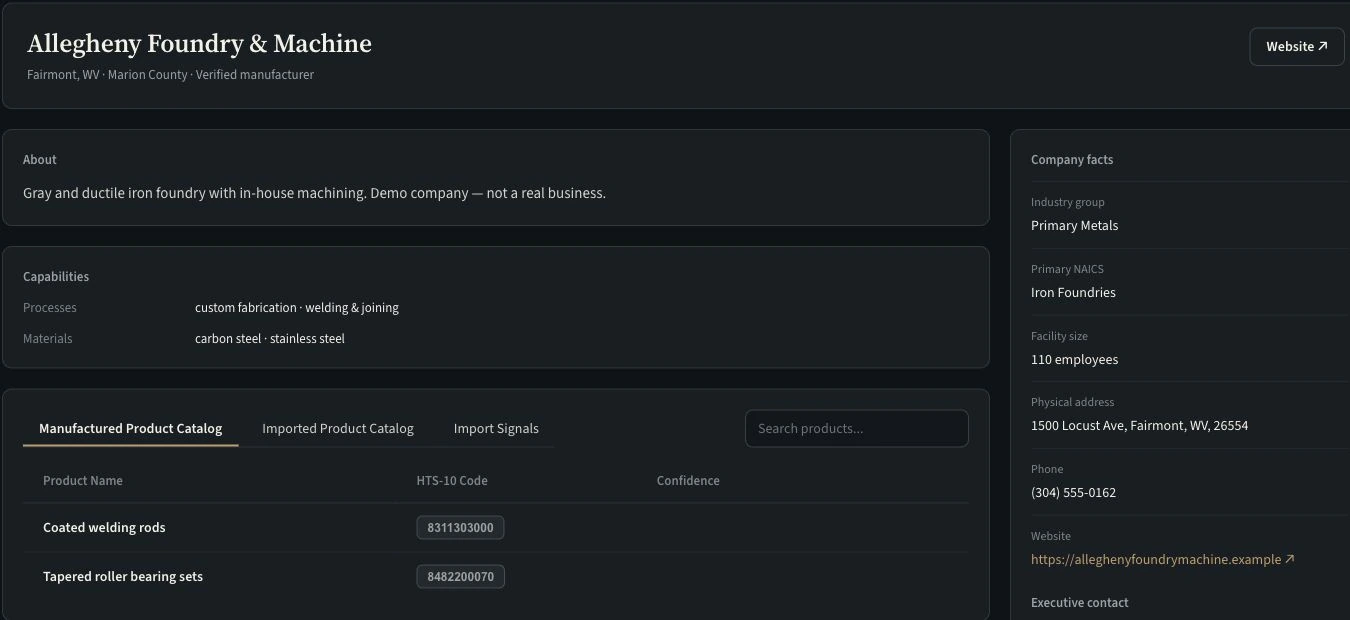The height and width of the screenshot is (620, 1350).
Task: Select the Primary Metals industry value
Action: 1074,225
